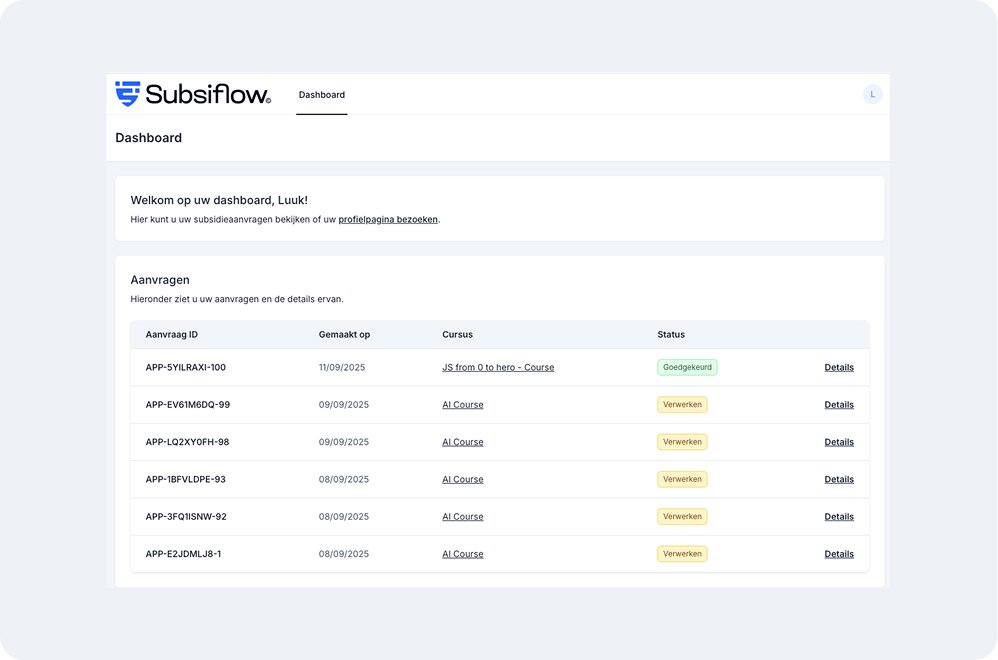The width and height of the screenshot is (998, 660).
Task: Click Verwerken badge for APP-EV61M6DQ-99
Action: 682,405
